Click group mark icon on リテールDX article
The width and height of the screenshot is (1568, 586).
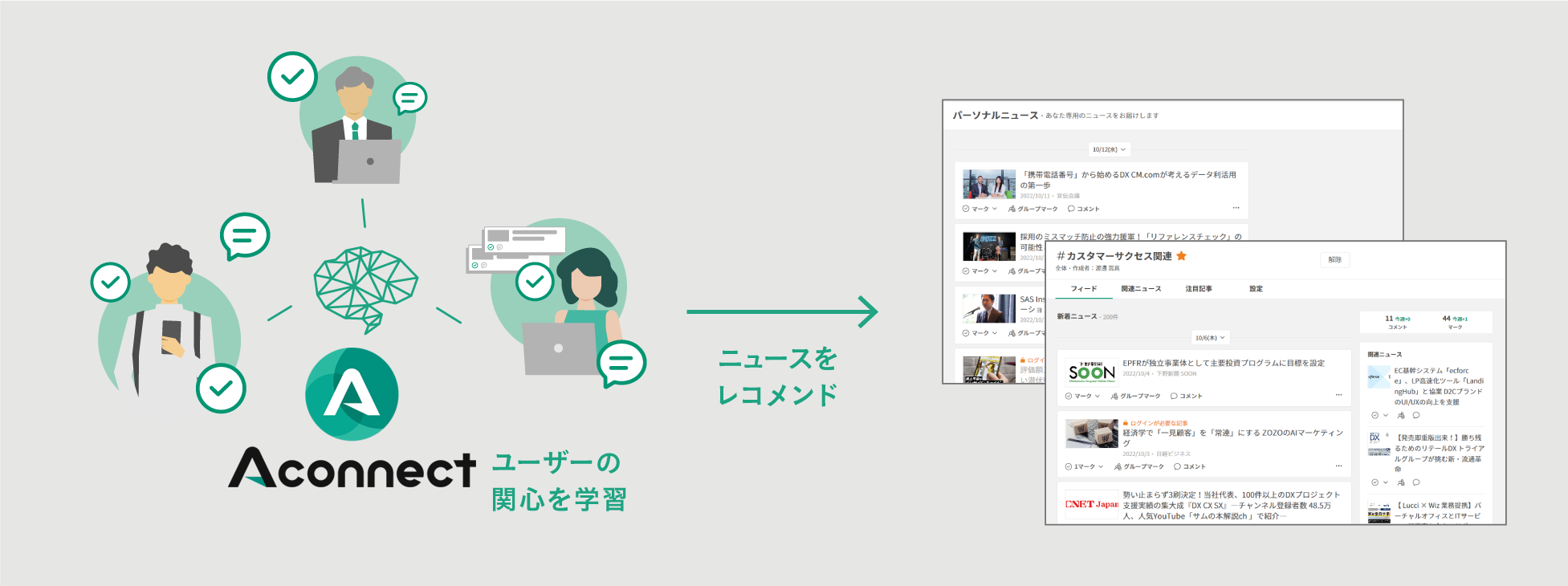click(x=1401, y=482)
